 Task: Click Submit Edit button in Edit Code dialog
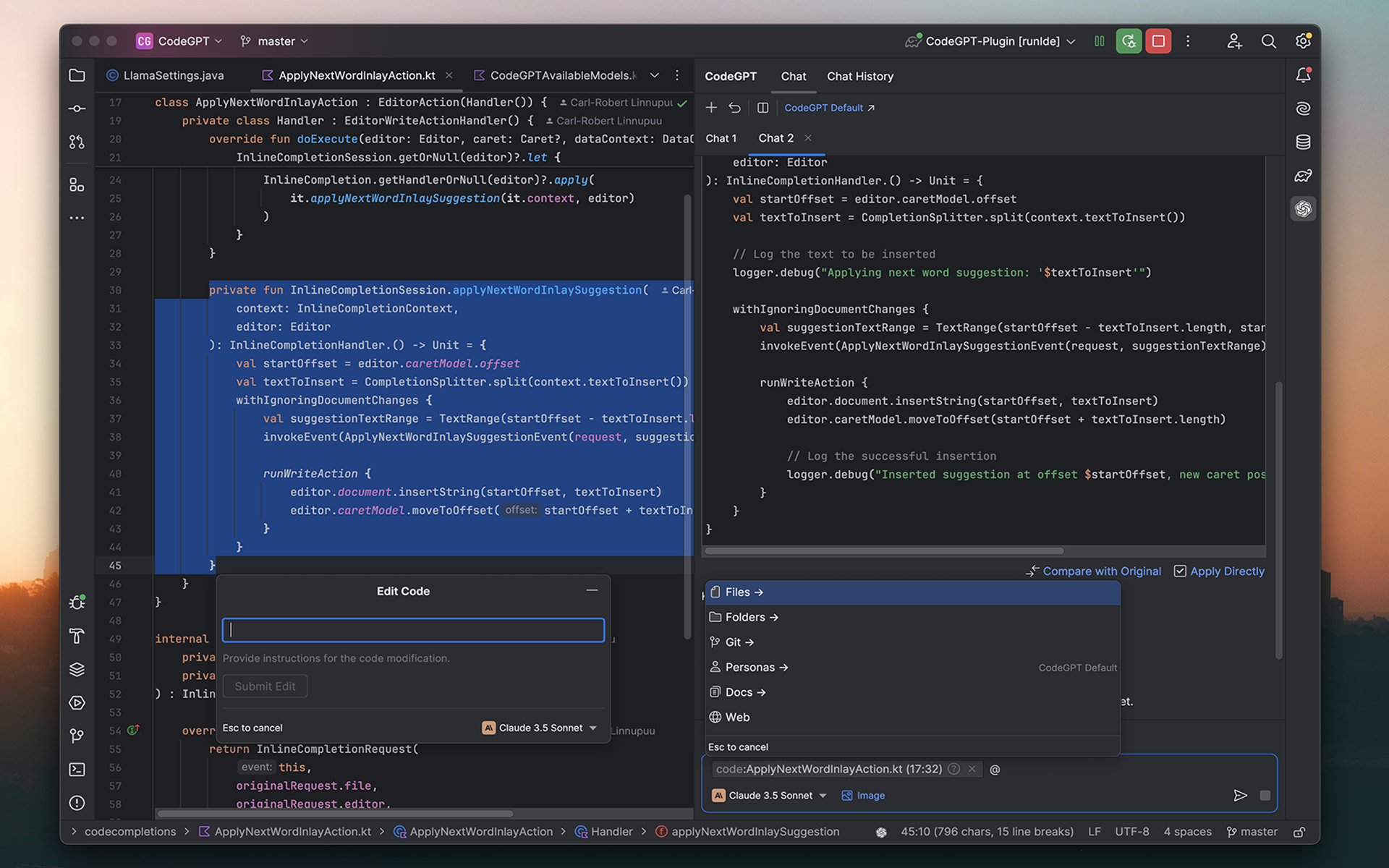265,686
